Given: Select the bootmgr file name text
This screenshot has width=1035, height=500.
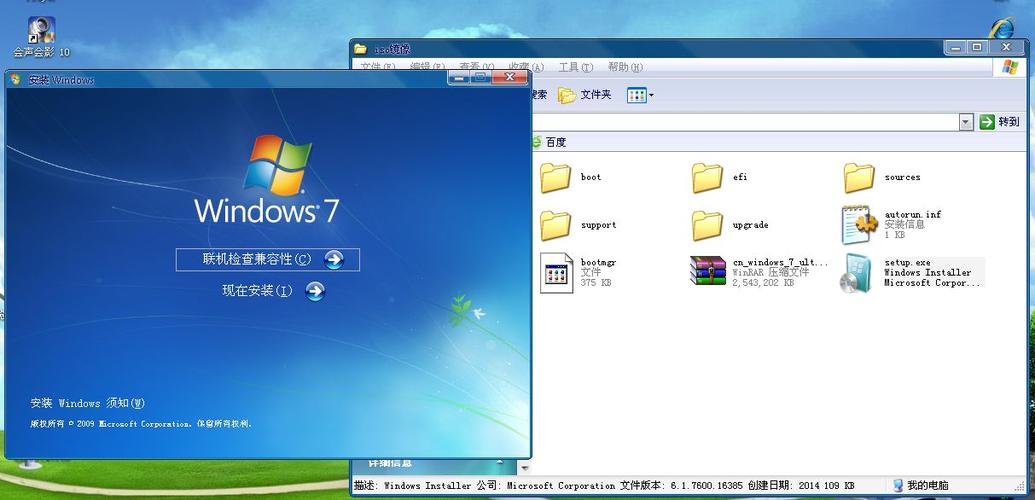Looking at the screenshot, I should (x=599, y=262).
